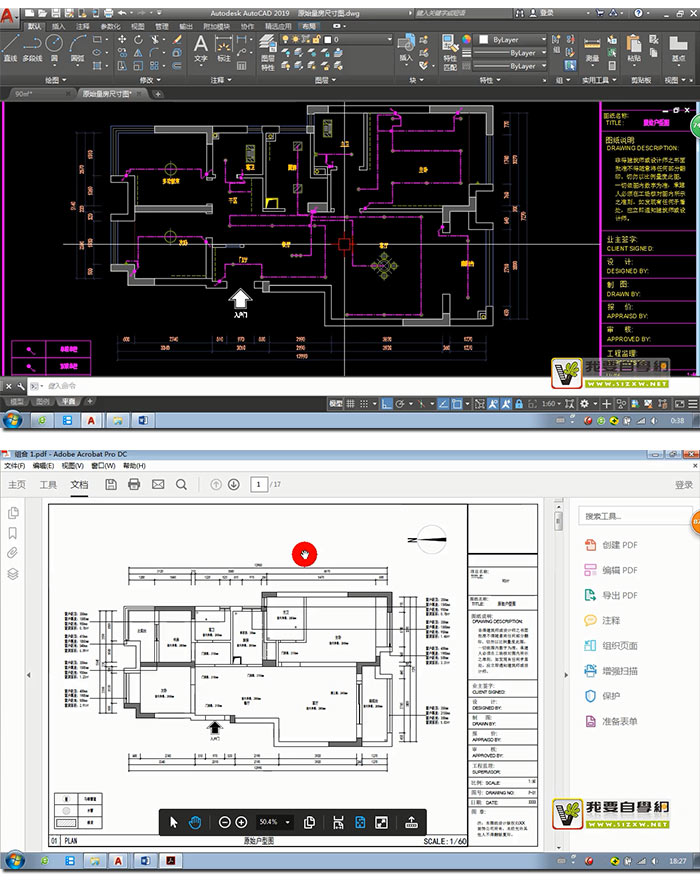Click the Print icon in Acrobat toolbar
This screenshot has width=700, height=880.
tap(134, 484)
